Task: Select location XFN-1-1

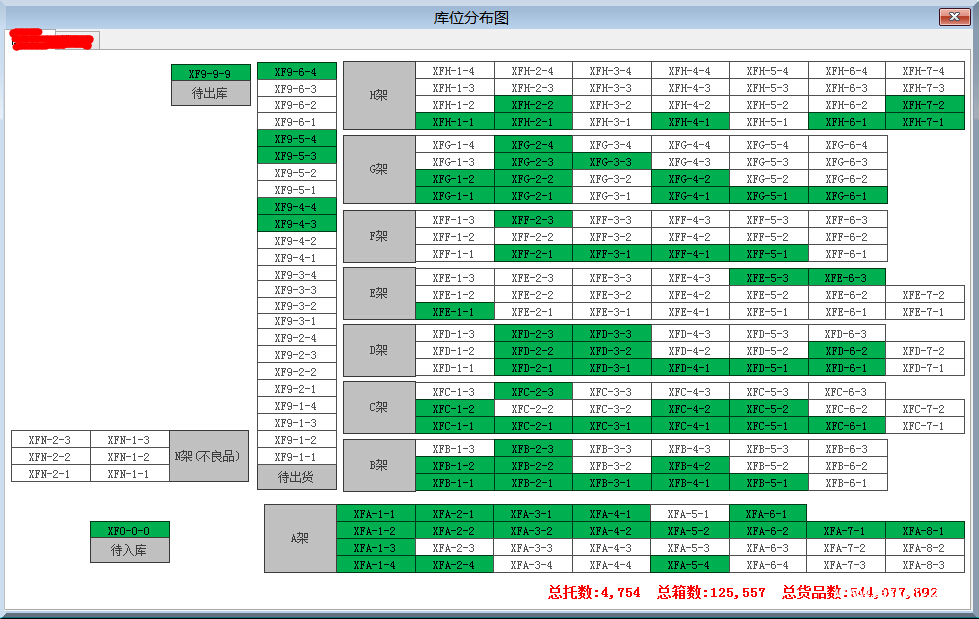Action: coord(129,474)
